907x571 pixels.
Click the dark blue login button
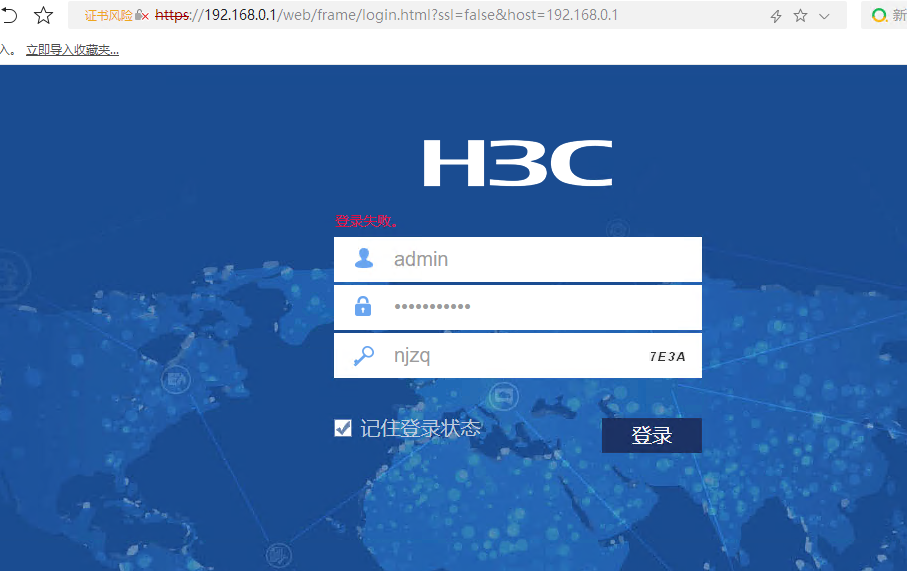(x=652, y=435)
